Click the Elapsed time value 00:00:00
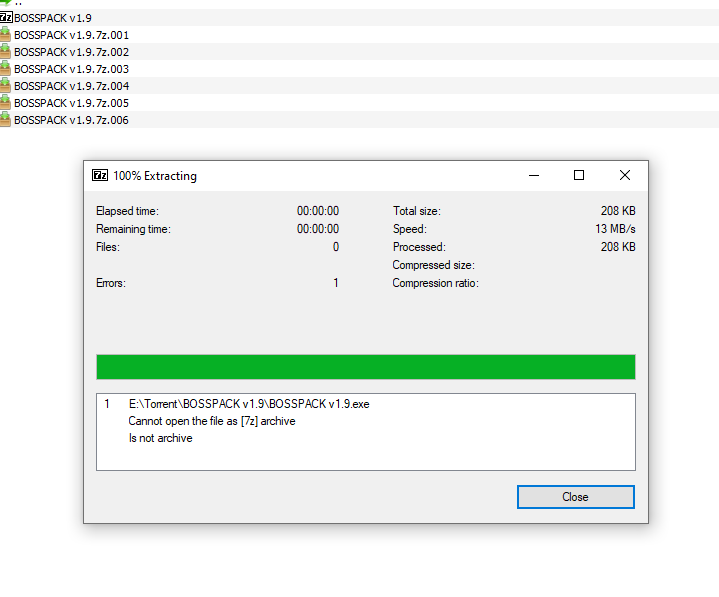 (x=318, y=211)
